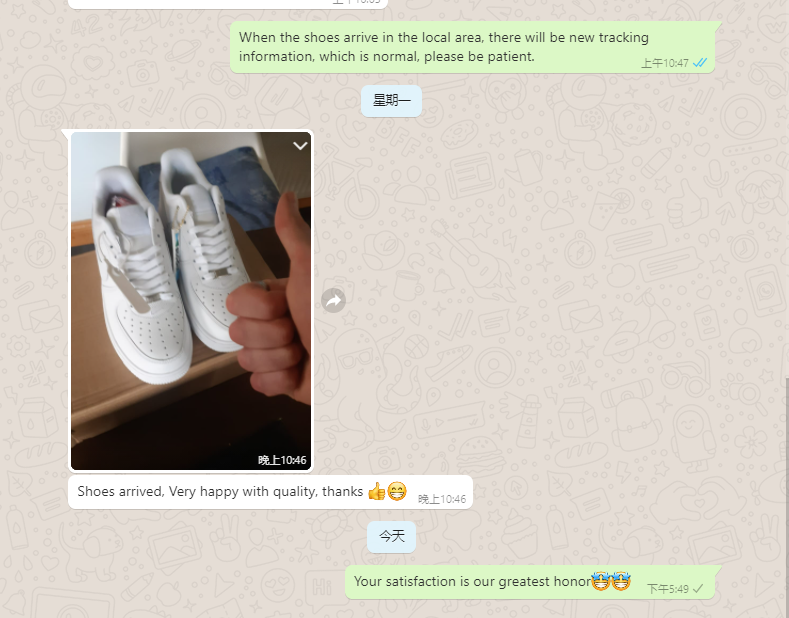Viewport: 789px width, 618px height.
Task: Click the thumbs up emoji in message
Action: click(376, 491)
